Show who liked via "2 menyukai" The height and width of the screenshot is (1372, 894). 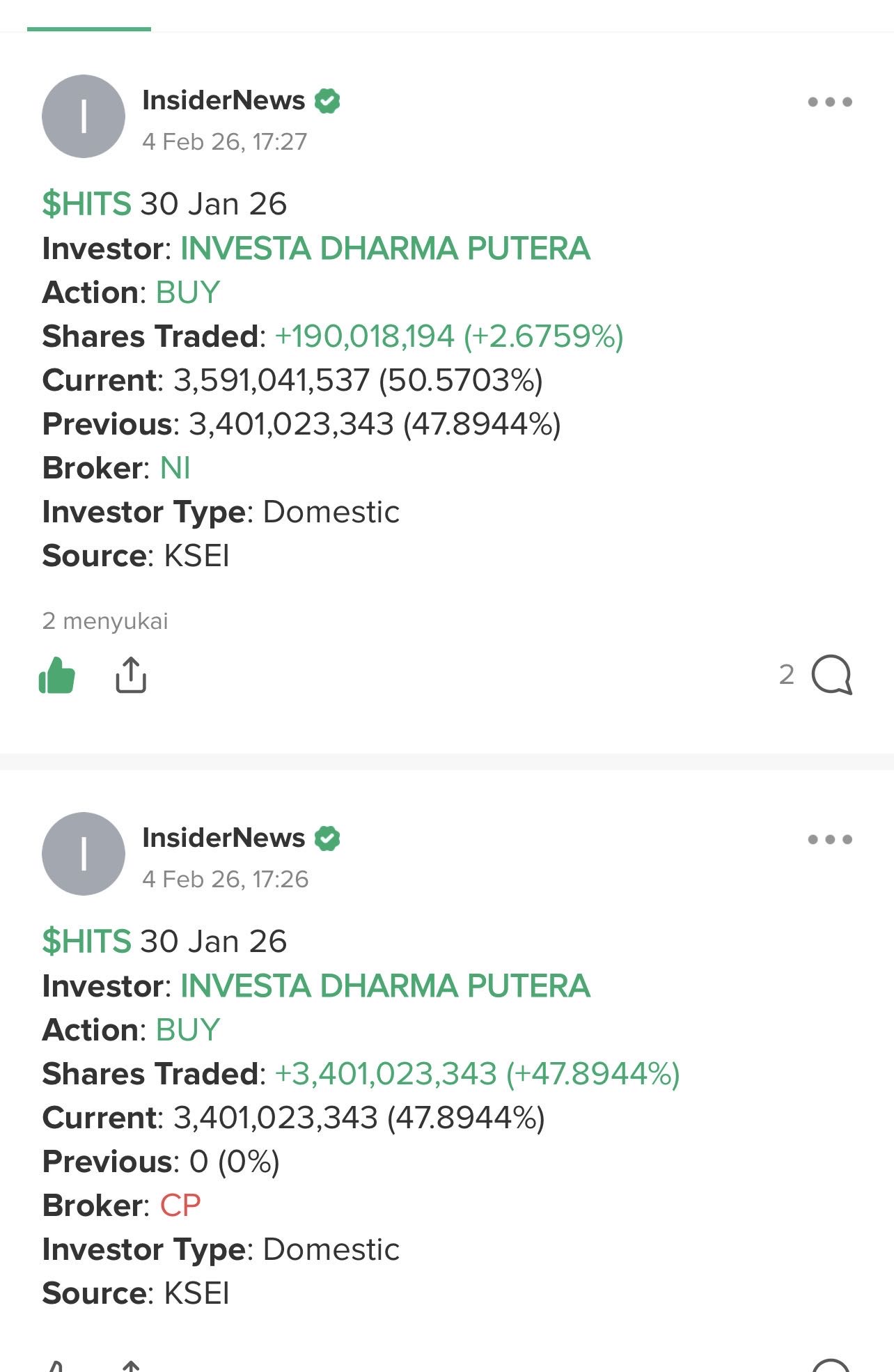click(105, 621)
